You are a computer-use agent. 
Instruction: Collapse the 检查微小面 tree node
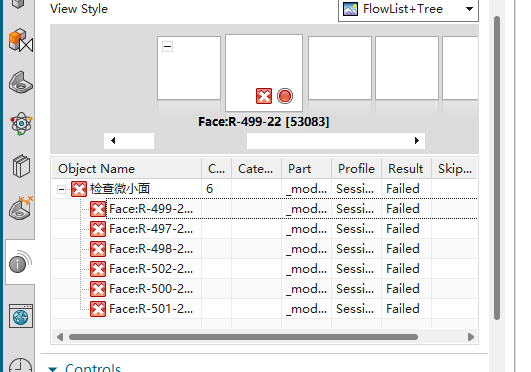(61, 189)
